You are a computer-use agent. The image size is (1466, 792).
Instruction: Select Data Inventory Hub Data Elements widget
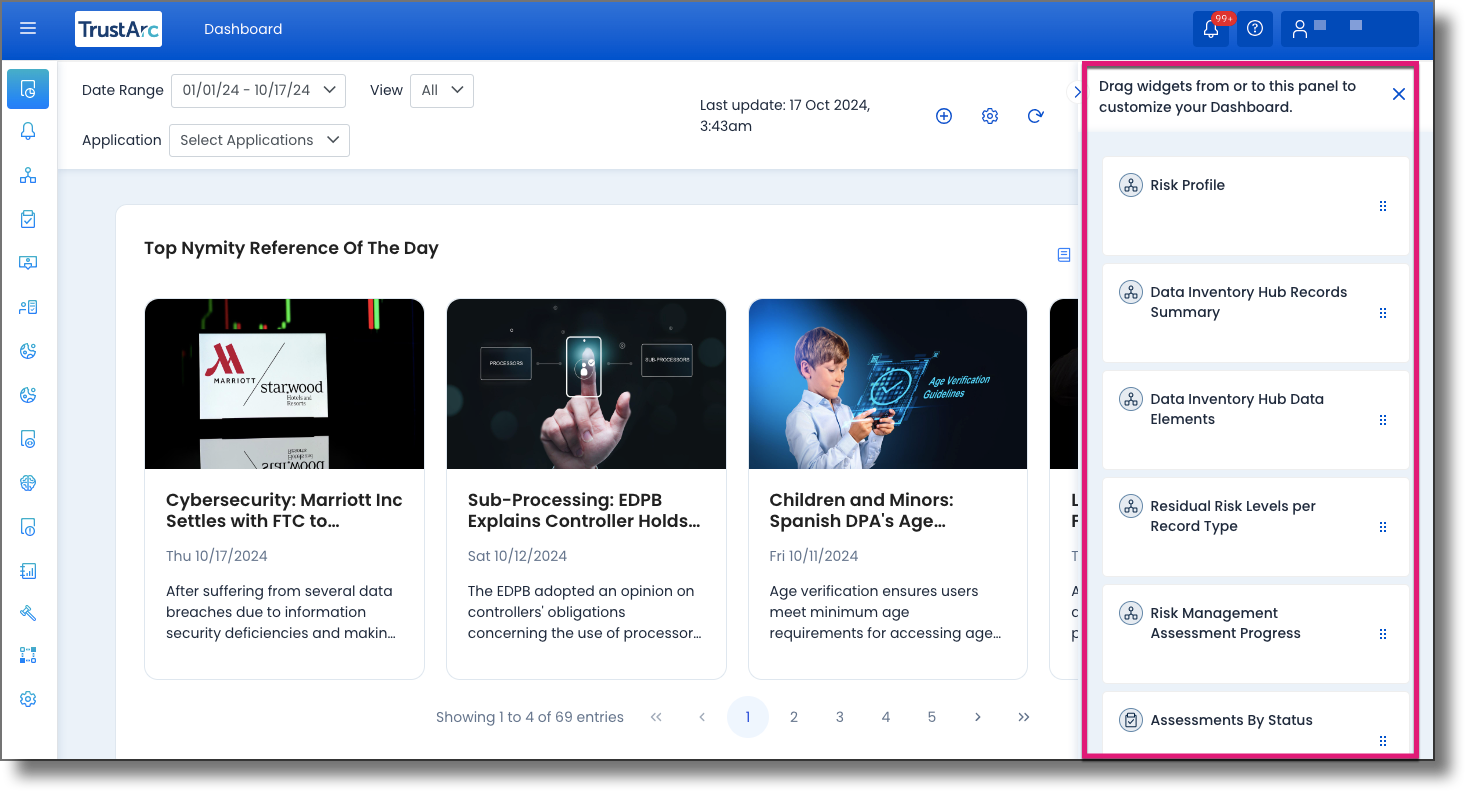(1256, 419)
